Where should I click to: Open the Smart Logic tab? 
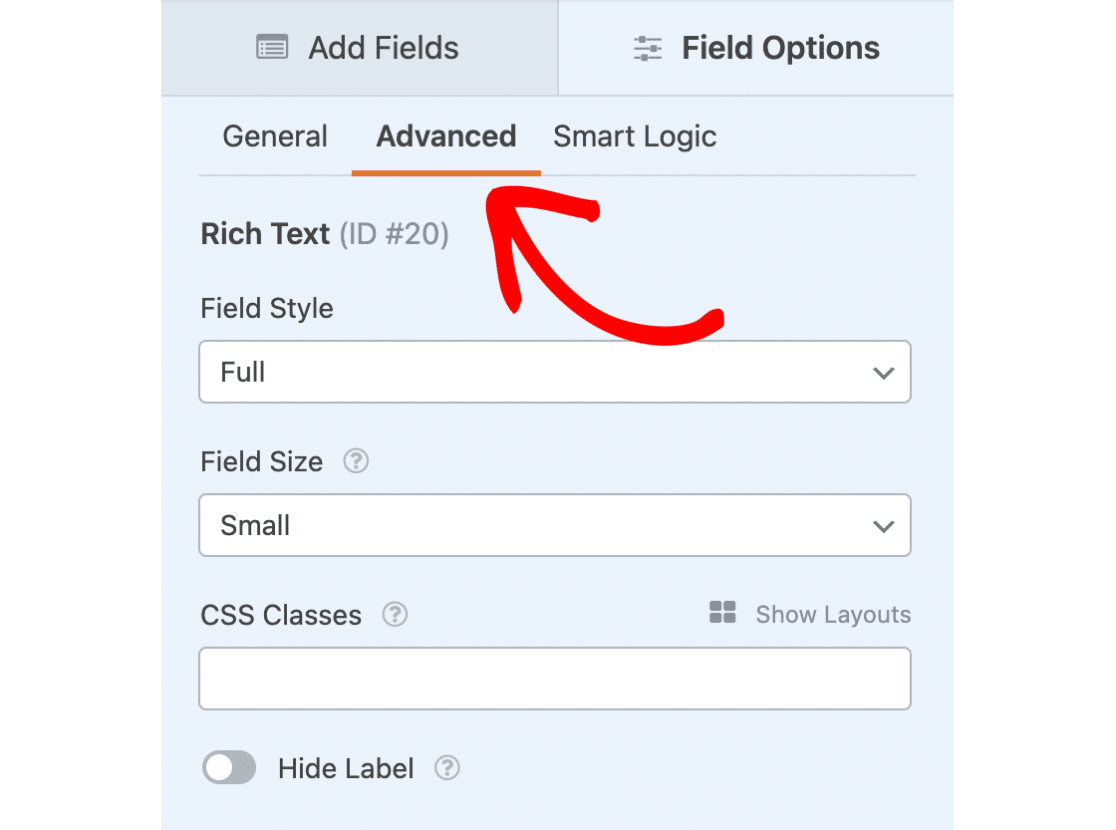pos(635,137)
